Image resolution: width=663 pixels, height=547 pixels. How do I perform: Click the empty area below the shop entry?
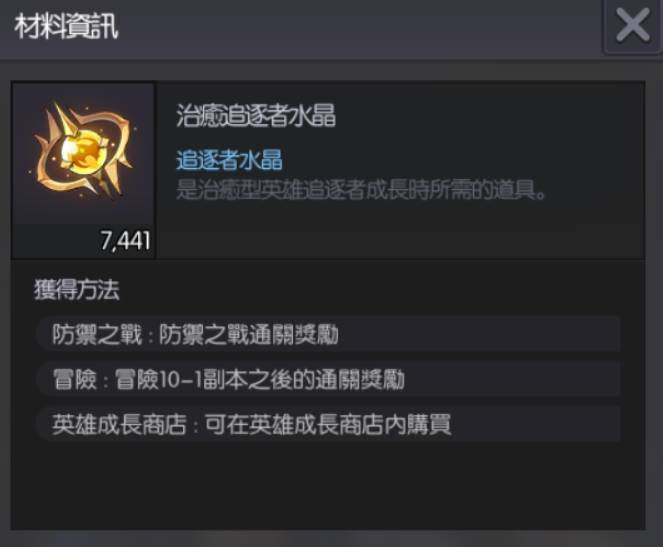click(328, 486)
